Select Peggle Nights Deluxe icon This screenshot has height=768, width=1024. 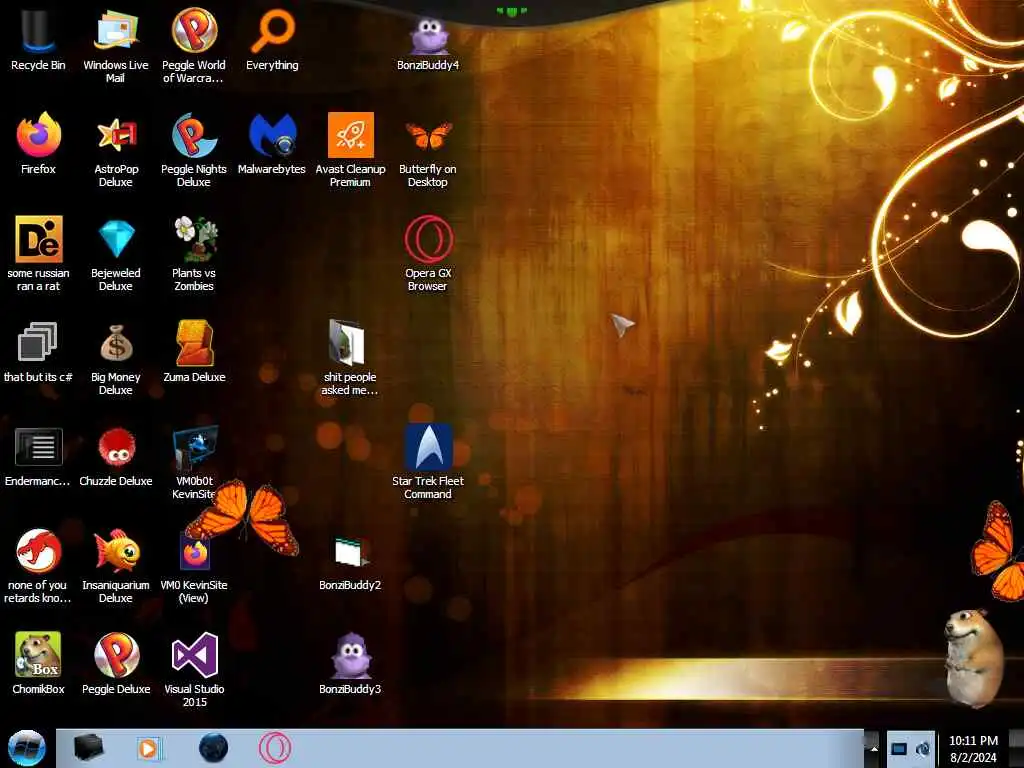click(194, 150)
